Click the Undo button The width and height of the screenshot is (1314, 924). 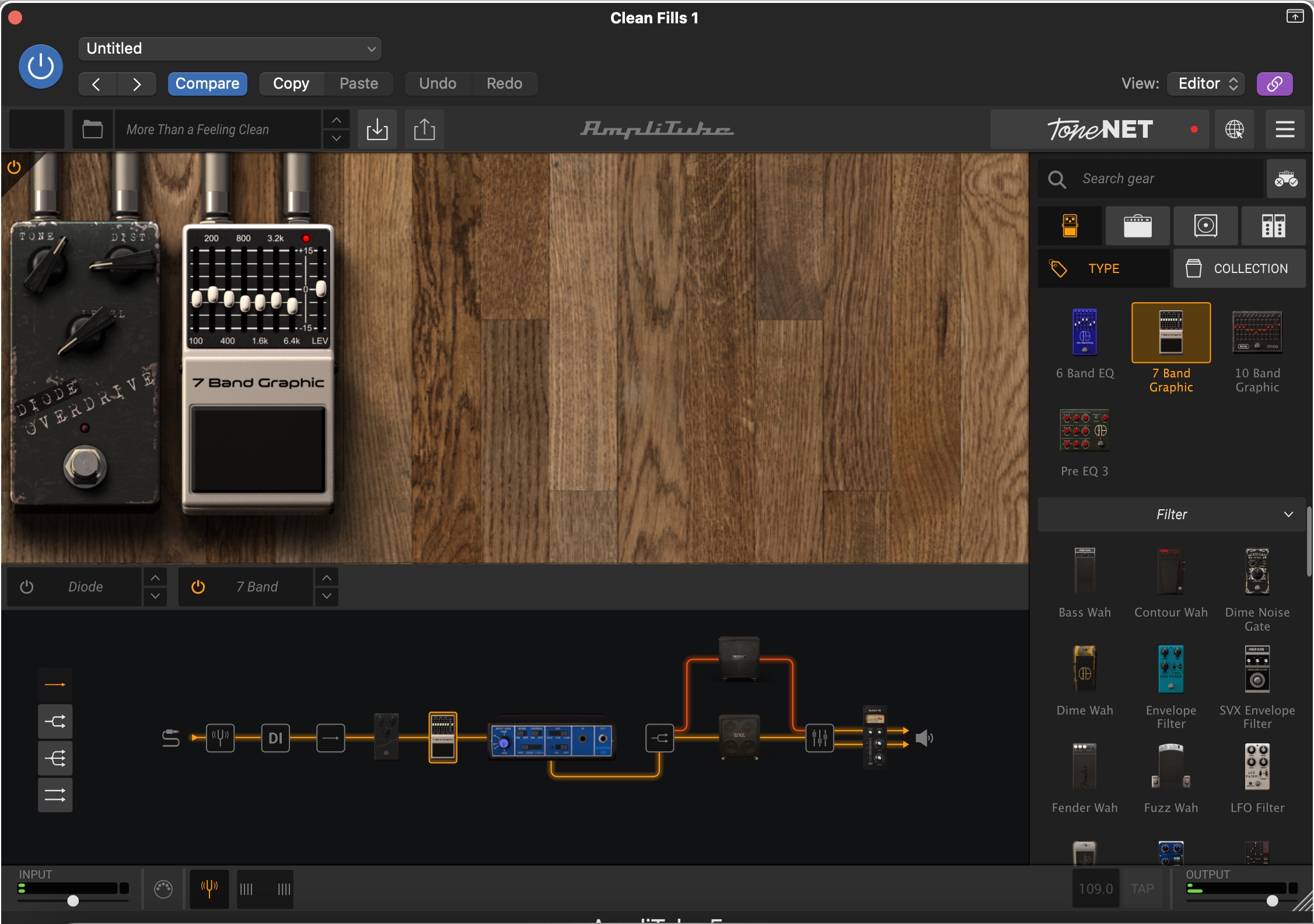(438, 83)
